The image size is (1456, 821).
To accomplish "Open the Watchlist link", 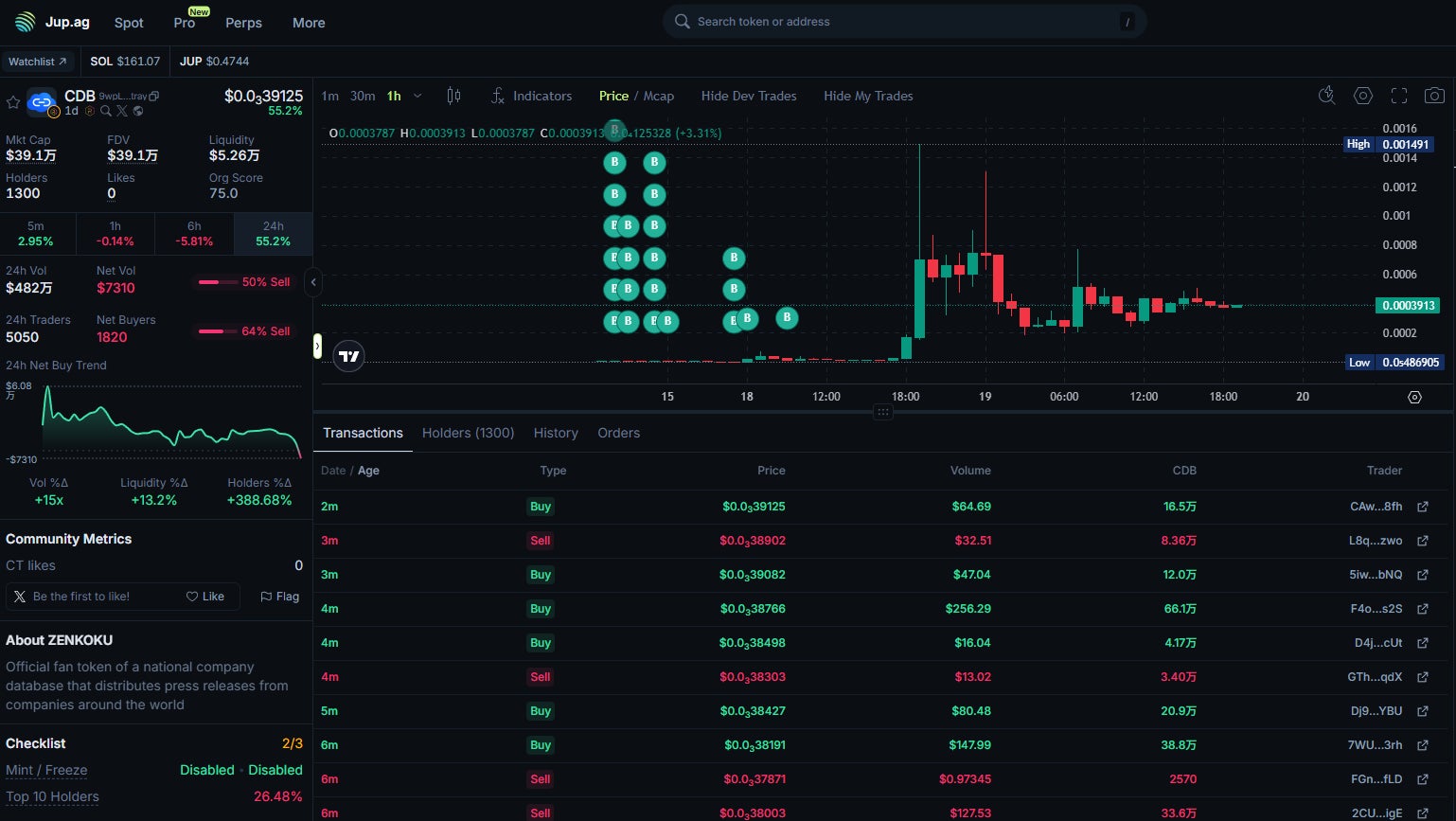I will (x=38, y=62).
